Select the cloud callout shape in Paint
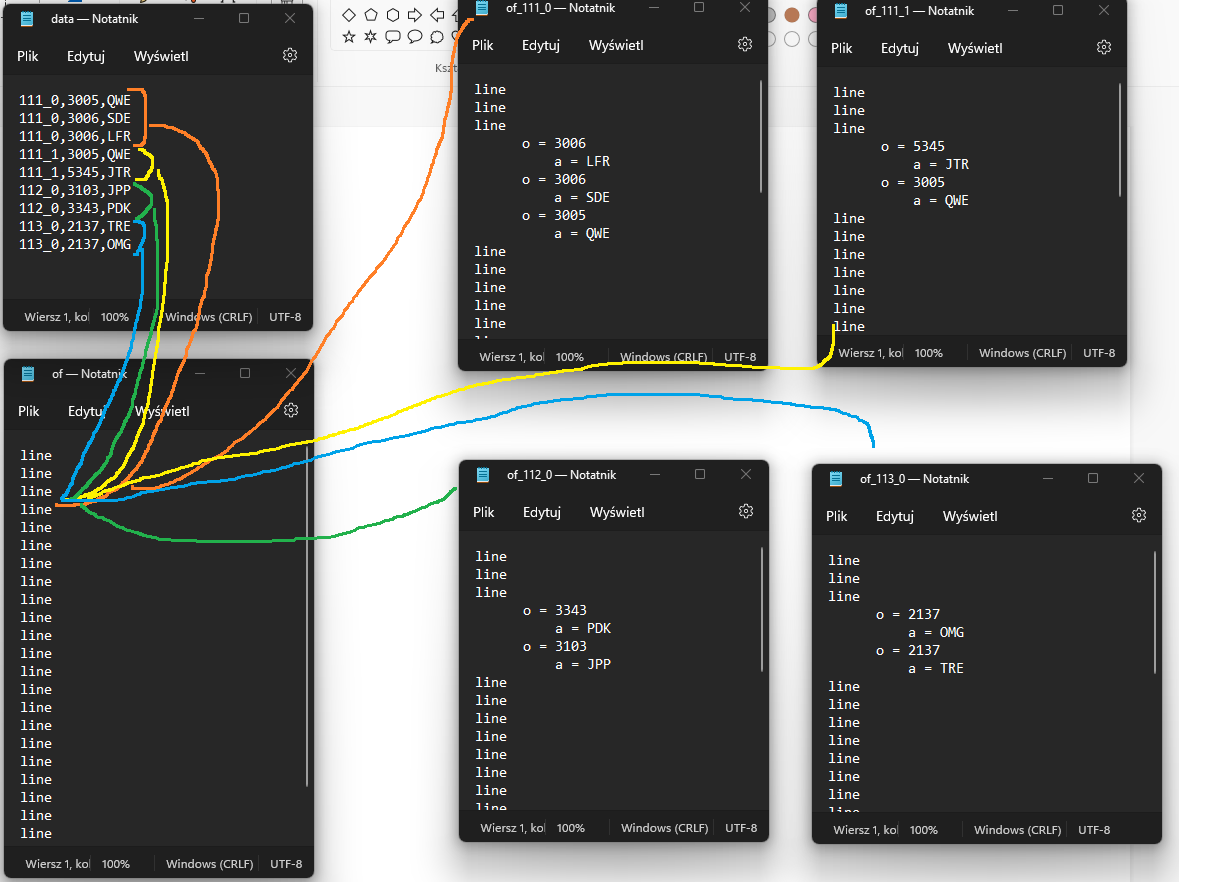 pos(437,37)
